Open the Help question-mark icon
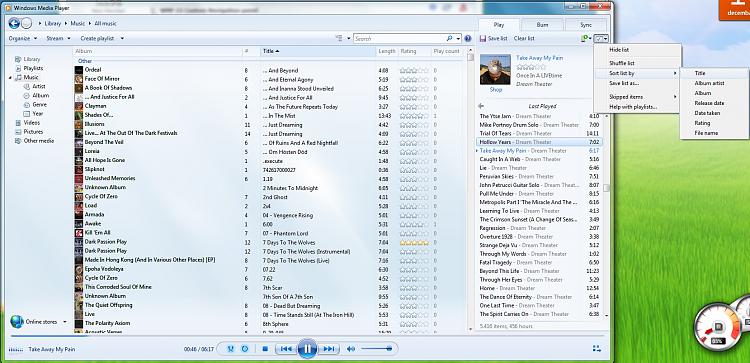 click(x=468, y=39)
